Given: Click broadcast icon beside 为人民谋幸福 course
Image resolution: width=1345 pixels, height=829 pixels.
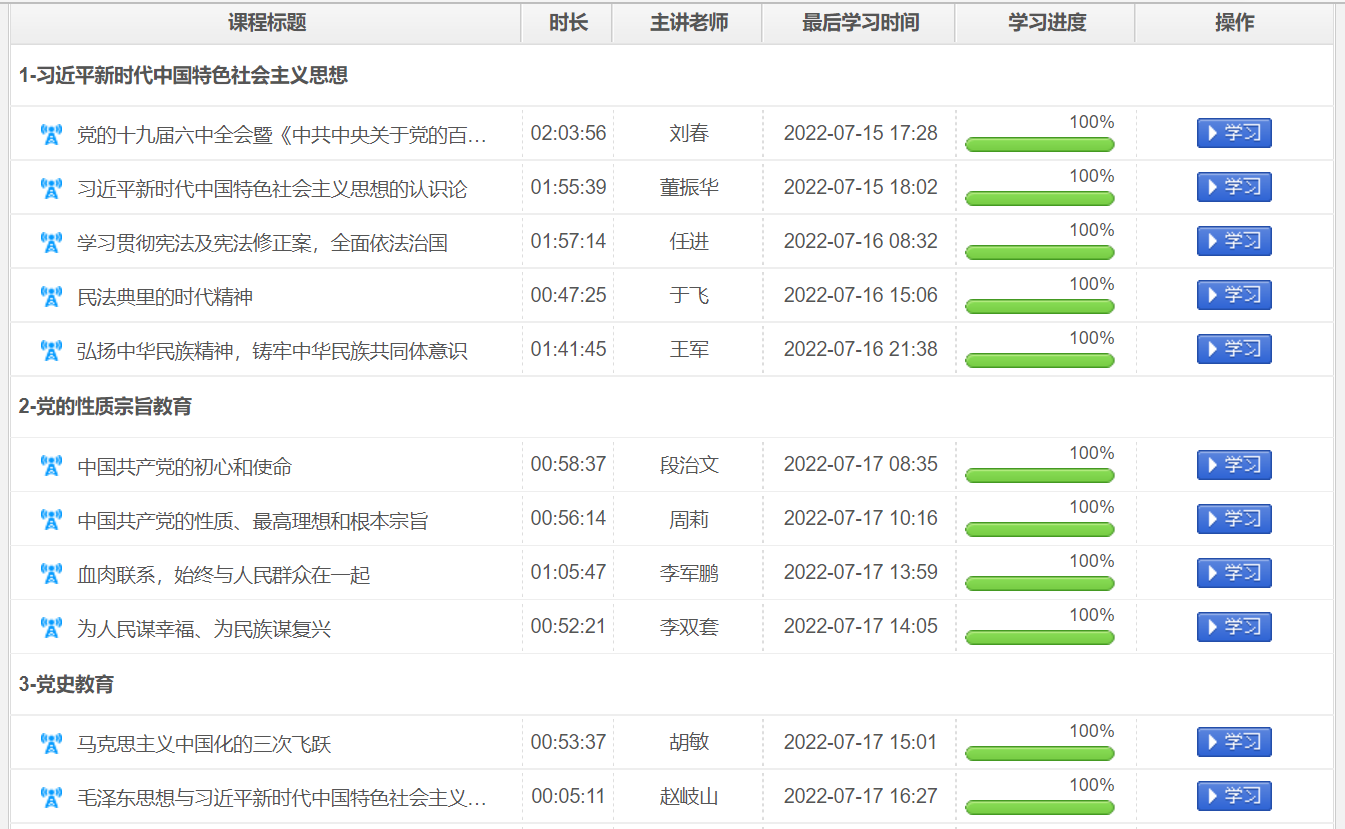Looking at the screenshot, I should (x=51, y=629).
